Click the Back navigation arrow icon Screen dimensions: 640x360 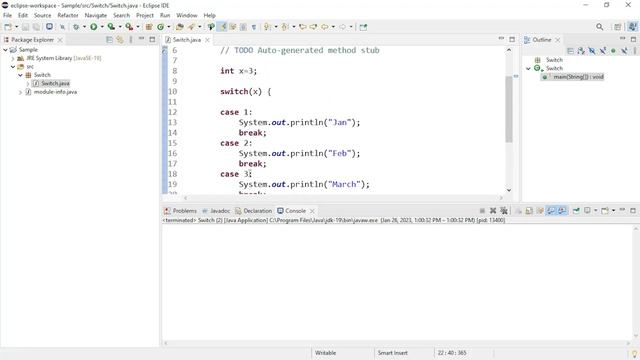click(x=324, y=27)
